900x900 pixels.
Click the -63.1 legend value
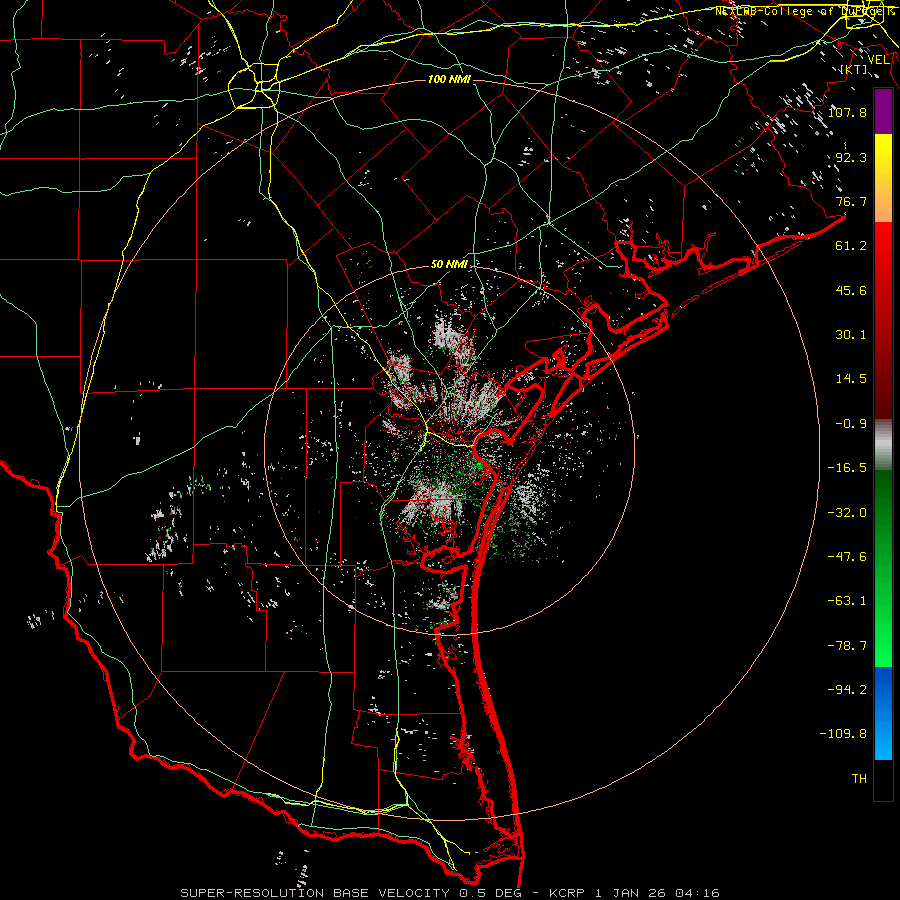847,601
